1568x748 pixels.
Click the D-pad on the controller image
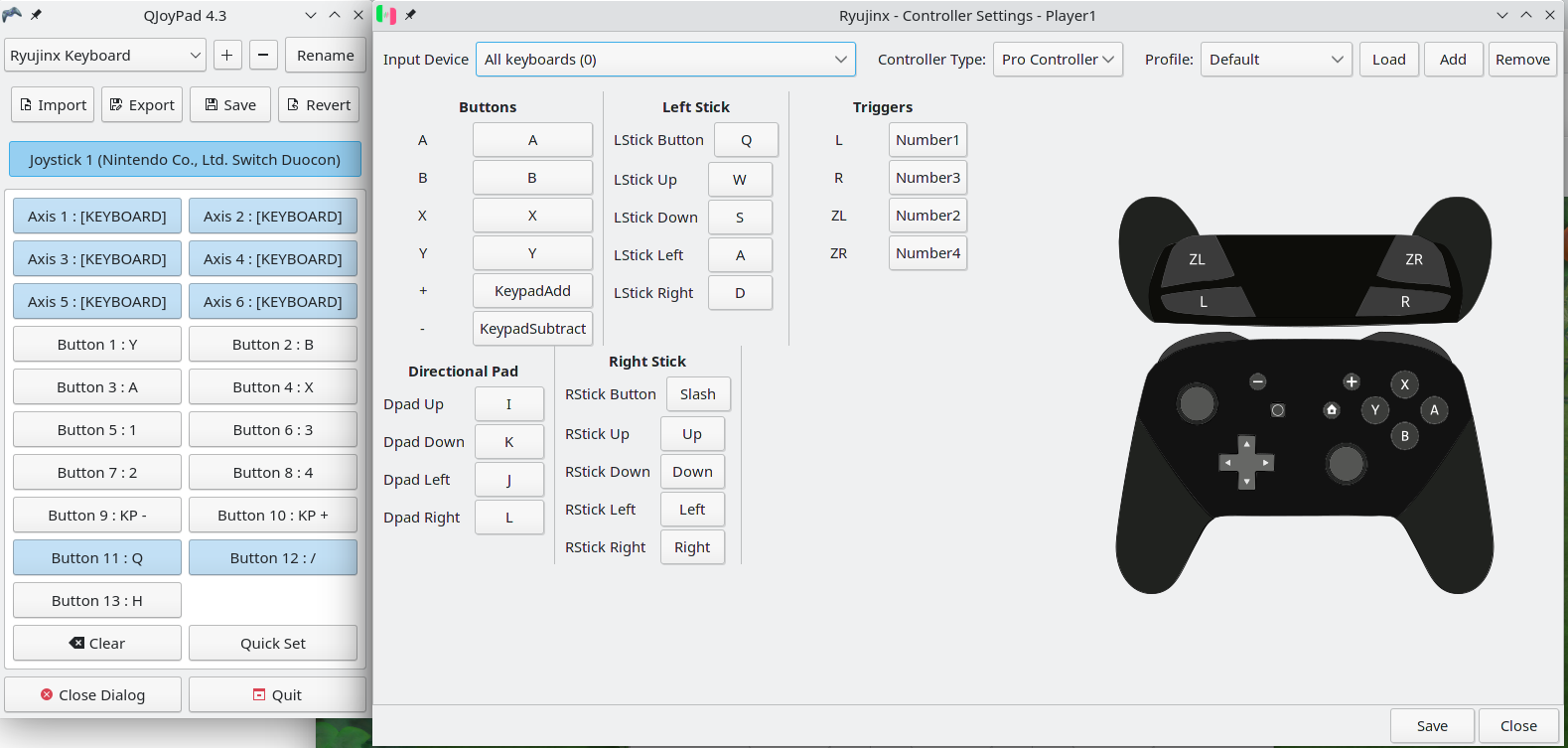coord(1246,463)
